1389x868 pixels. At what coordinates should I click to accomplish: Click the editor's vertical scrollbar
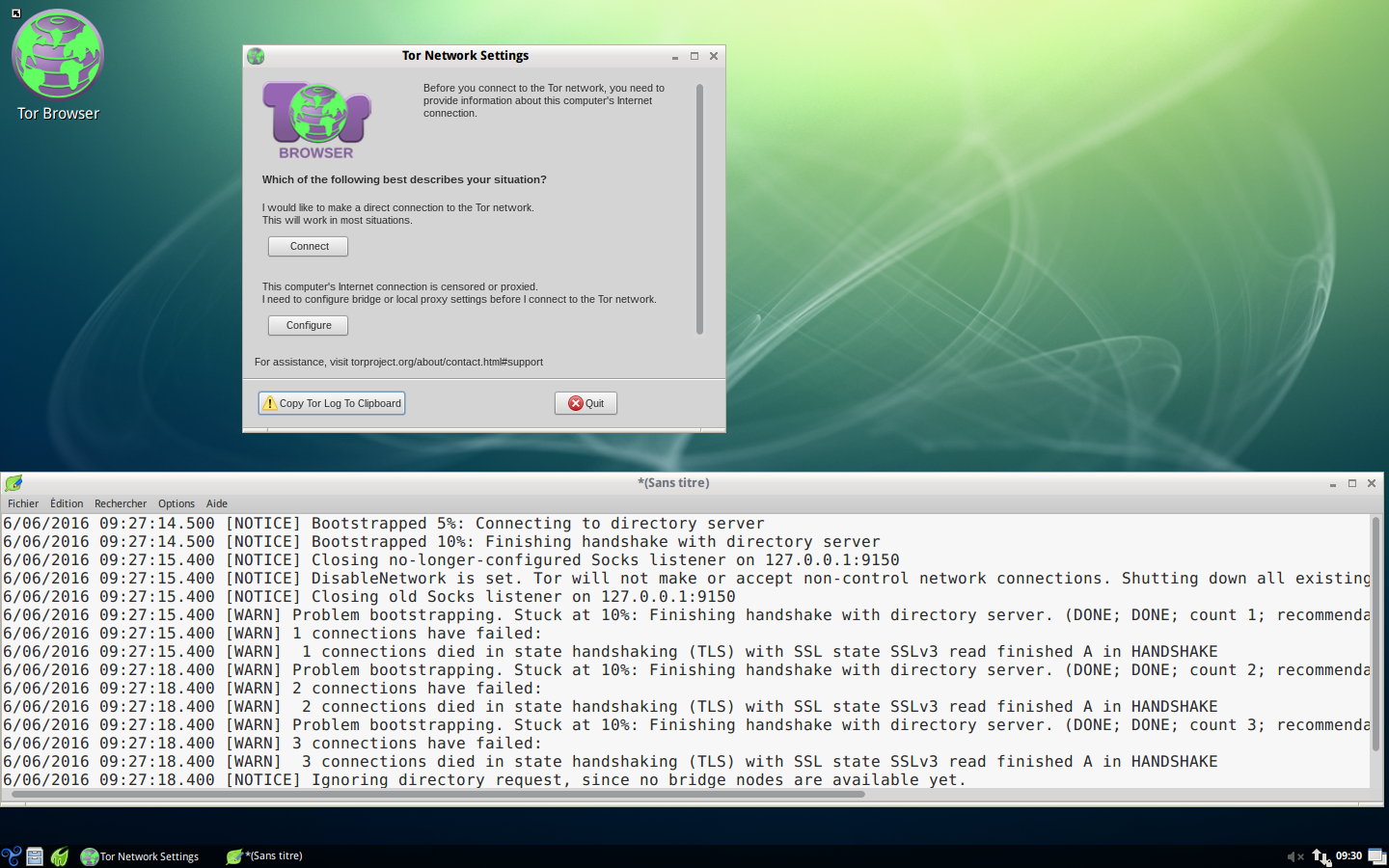point(1375,634)
